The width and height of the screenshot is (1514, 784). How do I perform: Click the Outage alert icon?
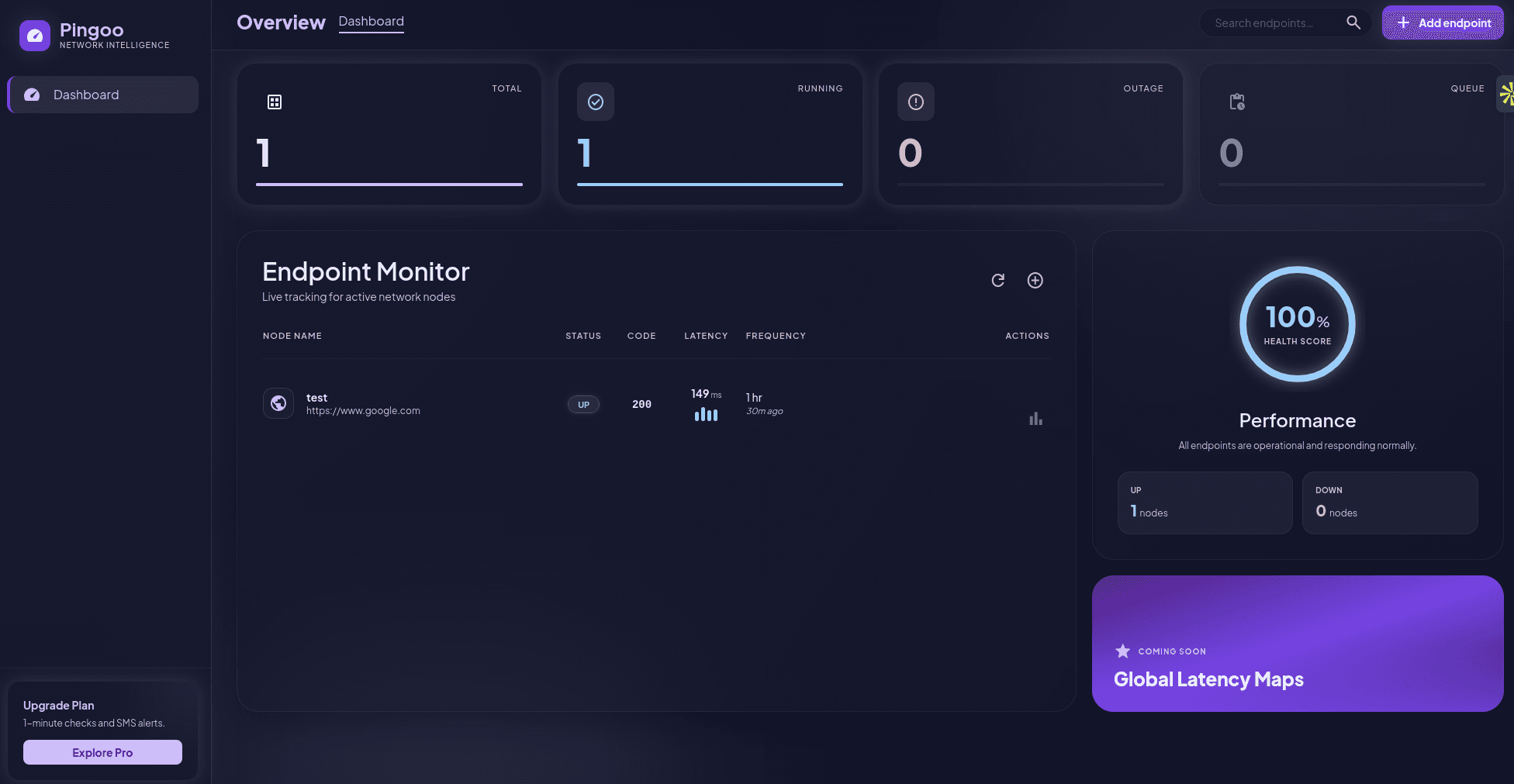[x=916, y=102]
